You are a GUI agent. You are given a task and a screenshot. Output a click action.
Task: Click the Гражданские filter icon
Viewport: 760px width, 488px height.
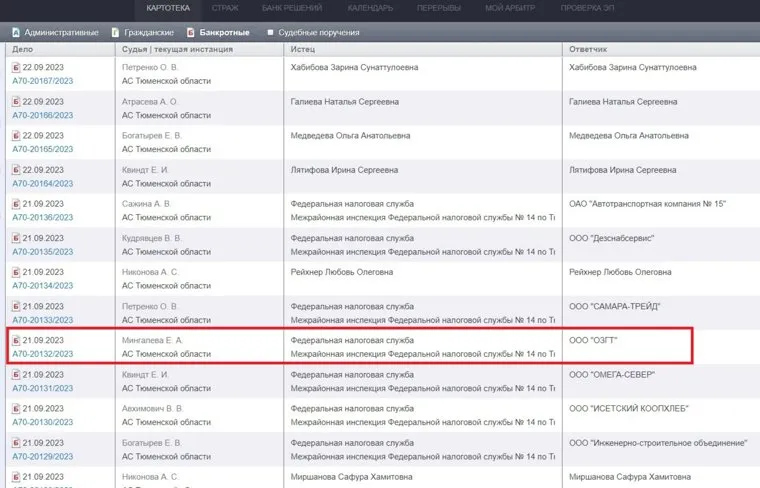(x=115, y=32)
